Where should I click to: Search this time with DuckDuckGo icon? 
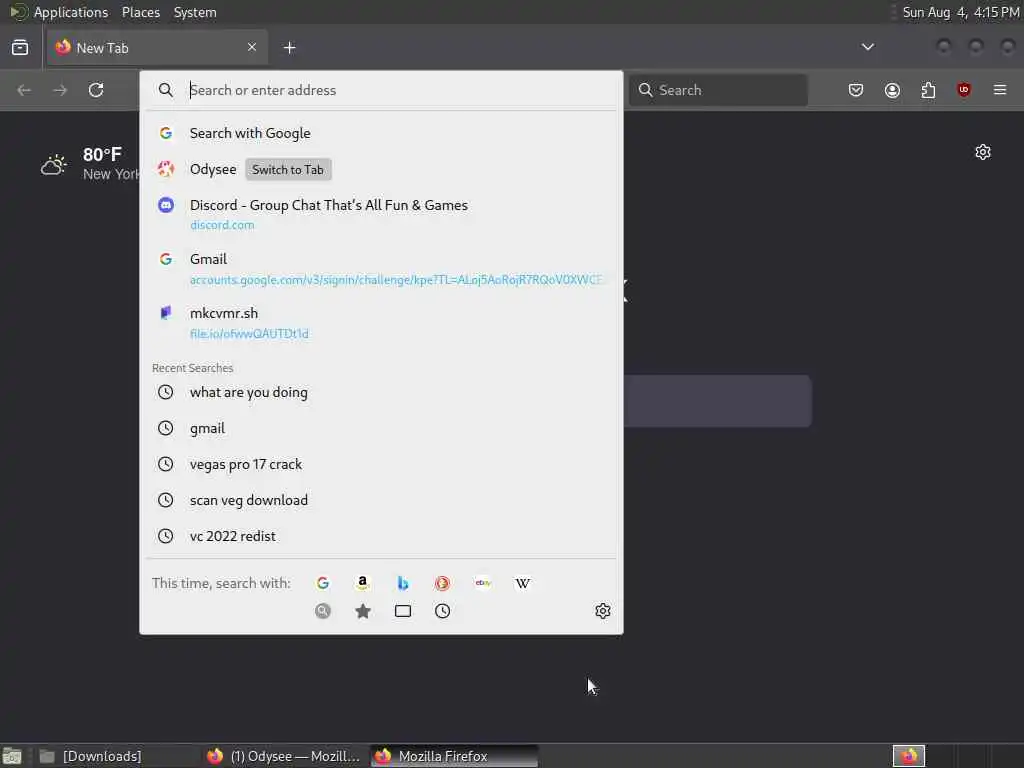(442, 583)
